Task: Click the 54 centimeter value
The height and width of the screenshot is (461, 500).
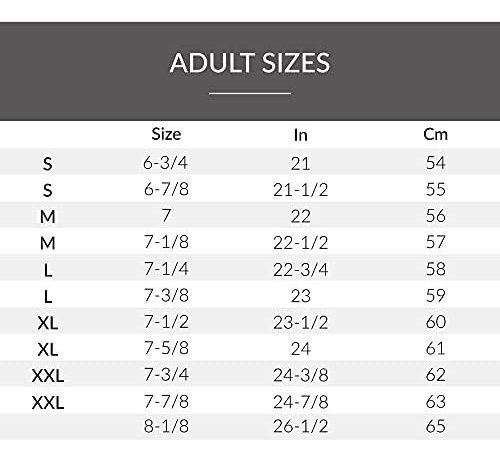Action: [x=435, y=163]
